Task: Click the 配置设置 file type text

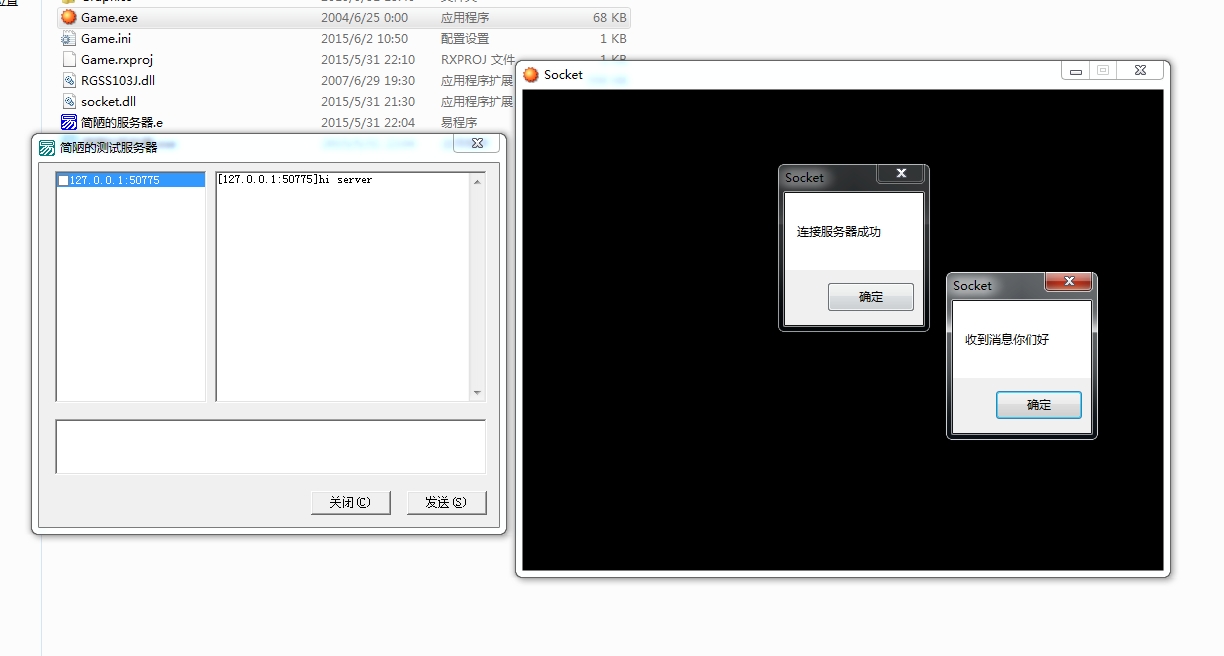Action: coord(465,39)
